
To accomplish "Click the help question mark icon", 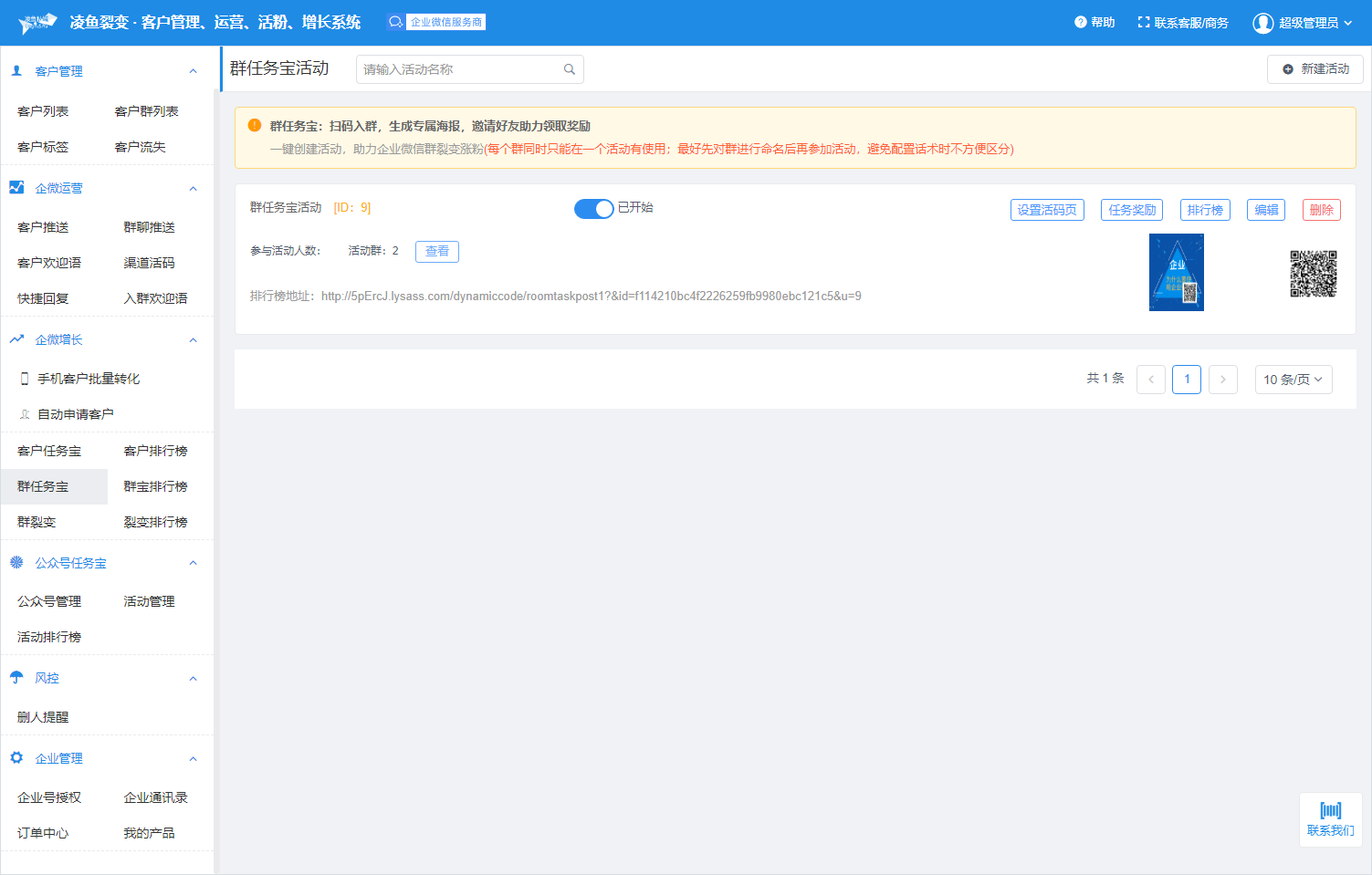I will (x=1080, y=23).
